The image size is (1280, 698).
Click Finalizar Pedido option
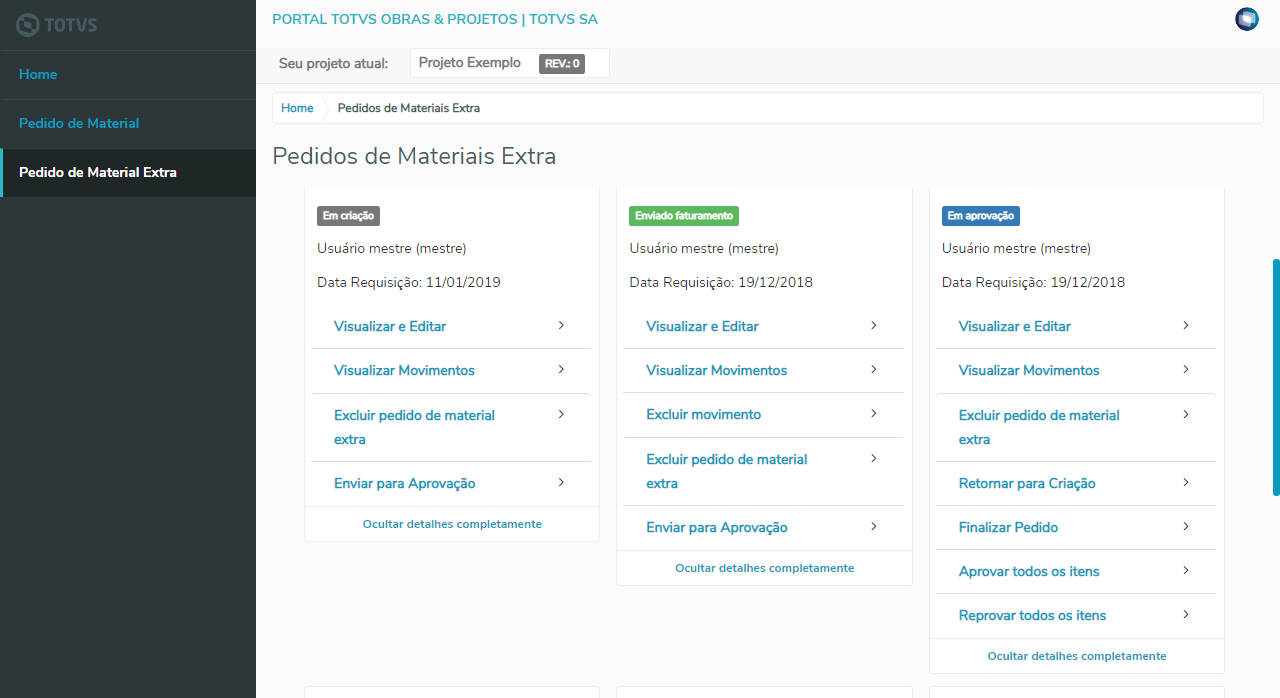point(1008,528)
